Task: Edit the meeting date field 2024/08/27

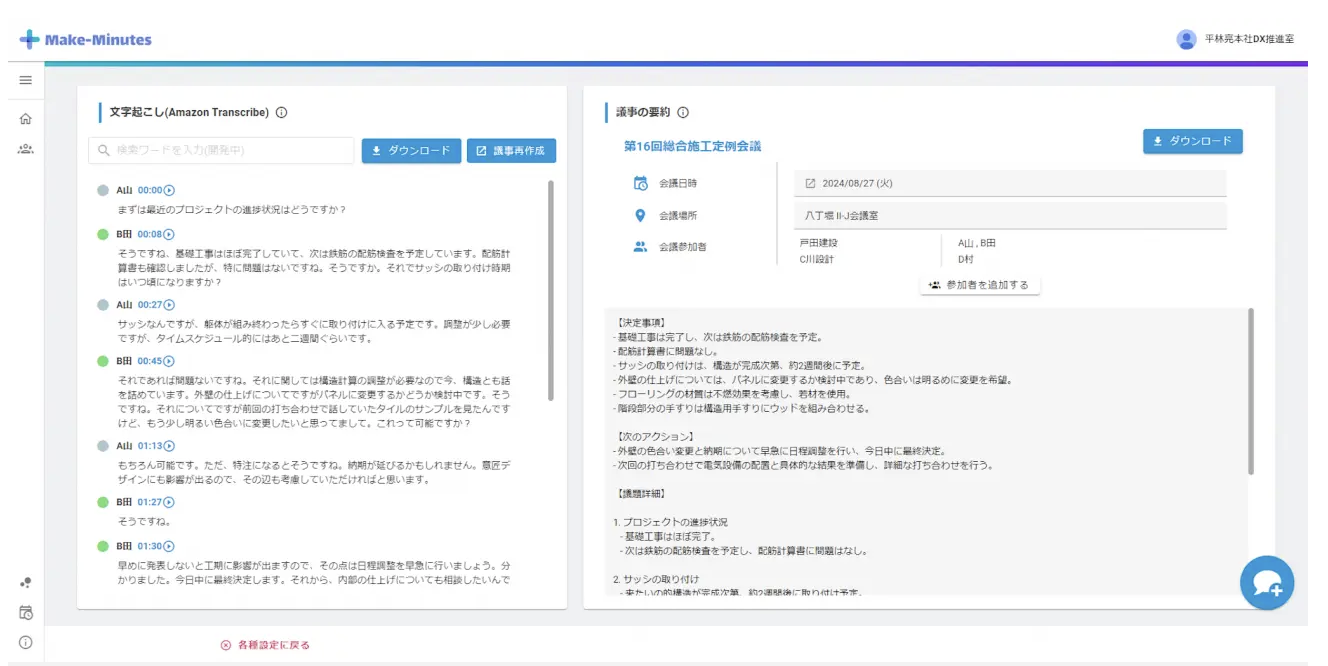Action: (x=1010, y=184)
